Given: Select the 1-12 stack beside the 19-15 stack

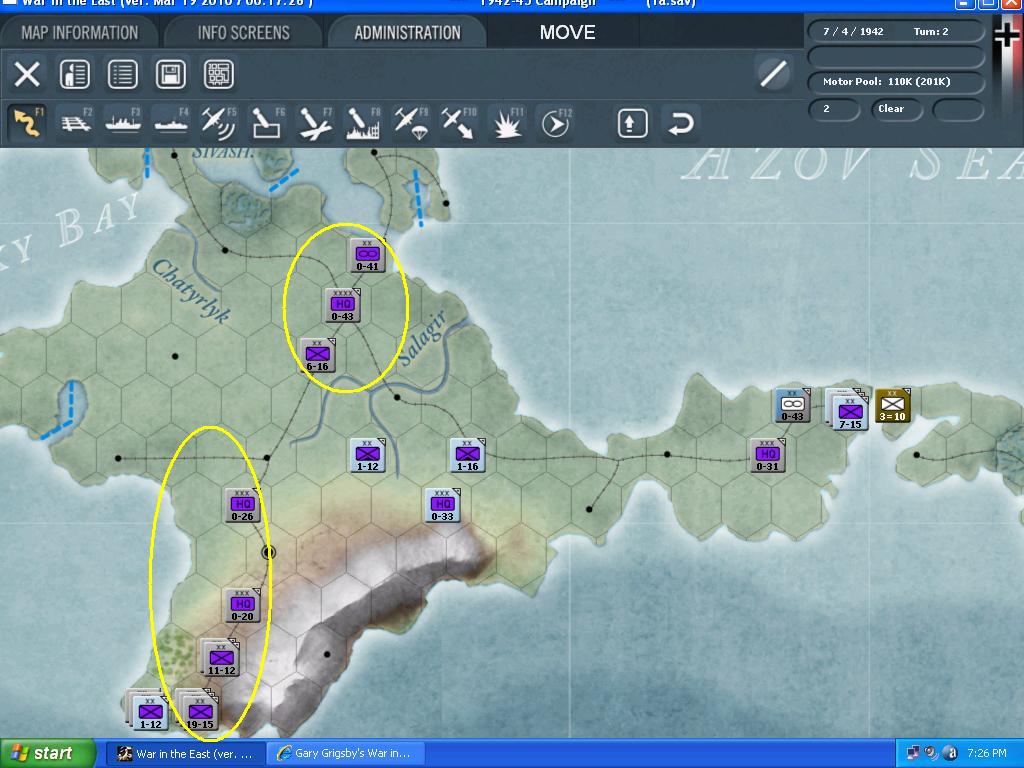Looking at the screenshot, I should point(148,710).
